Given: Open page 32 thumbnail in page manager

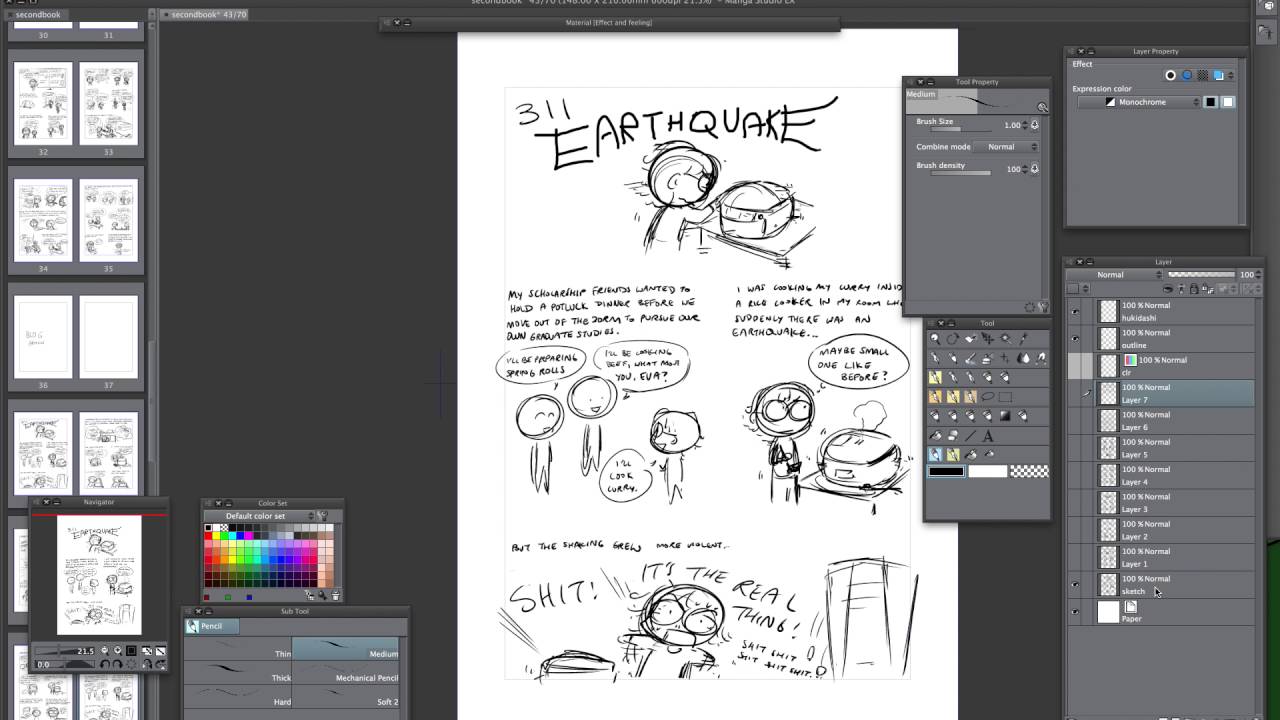Looking at the screenshot, I should pos(43,103).
